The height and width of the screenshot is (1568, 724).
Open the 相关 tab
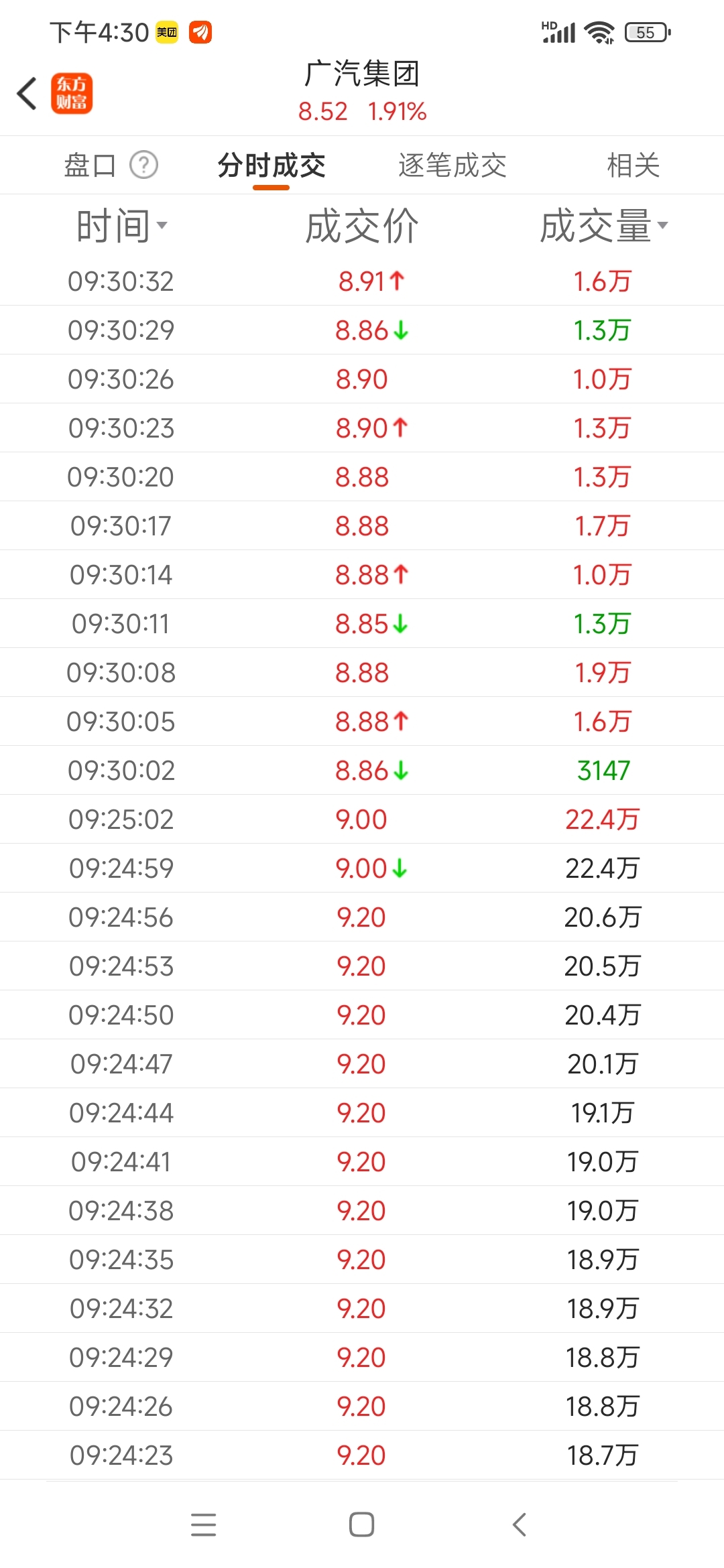click(x=633, y=165)
